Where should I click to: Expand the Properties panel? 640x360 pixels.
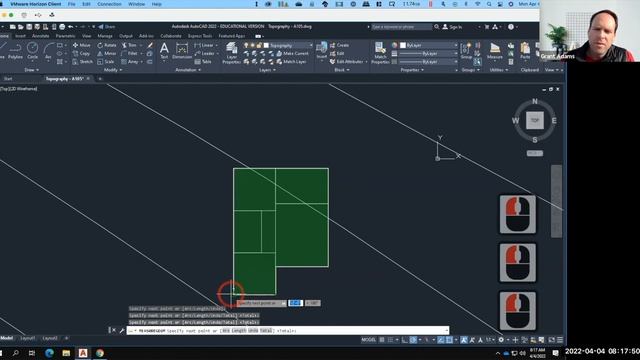(412, 70)
